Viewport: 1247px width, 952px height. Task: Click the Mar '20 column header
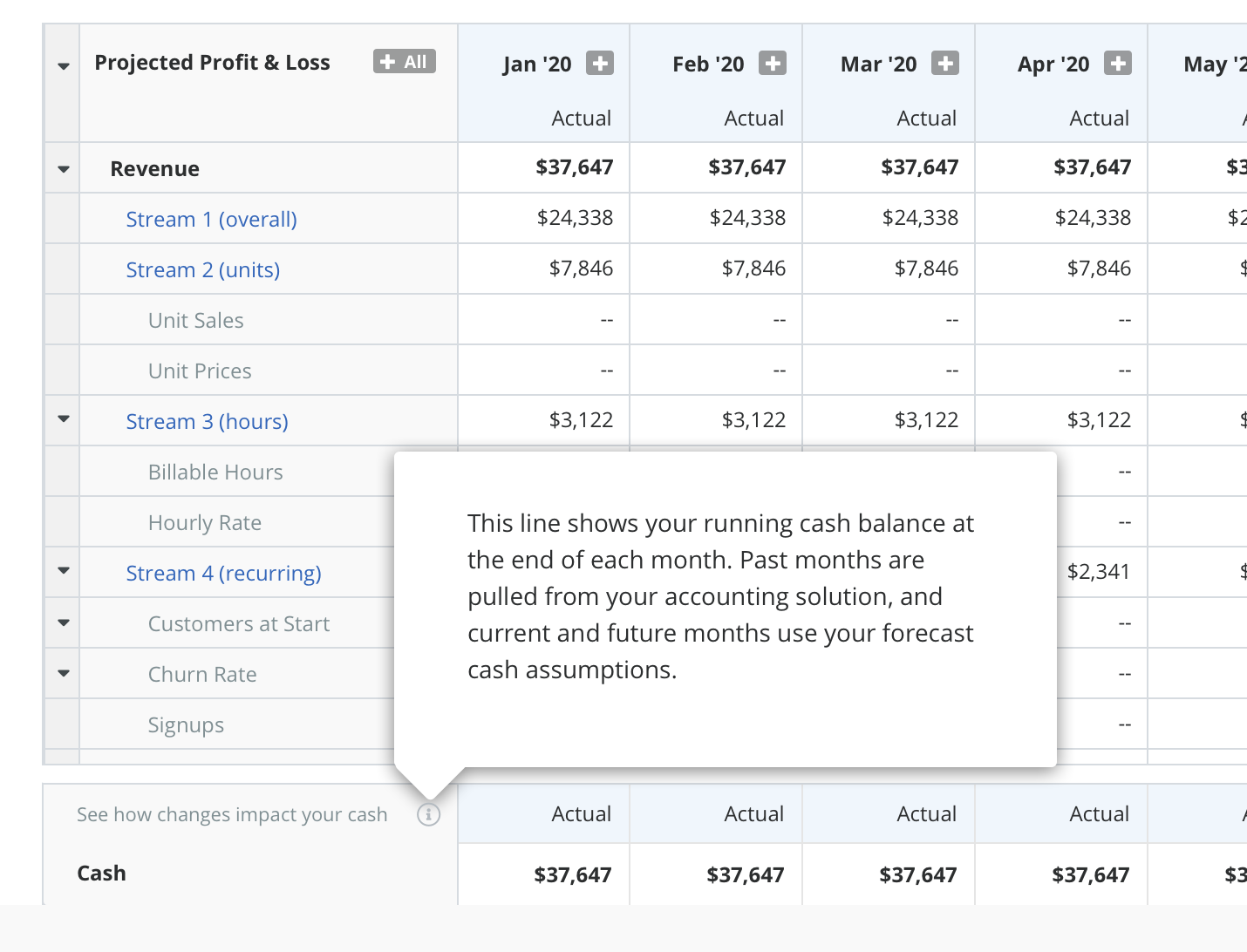tap(879, 65)
